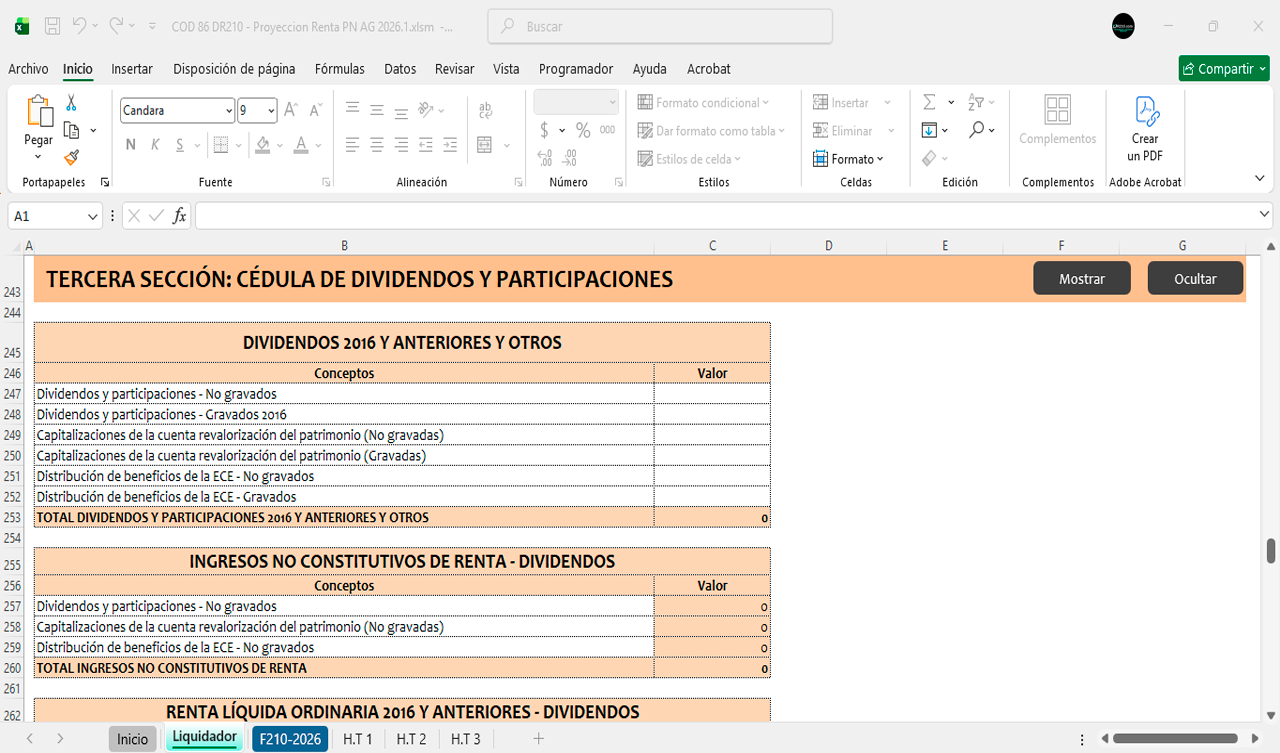1280x753 pixels.
Task: Expand the Formato cells dropdown
Action: tap(849, 159)
